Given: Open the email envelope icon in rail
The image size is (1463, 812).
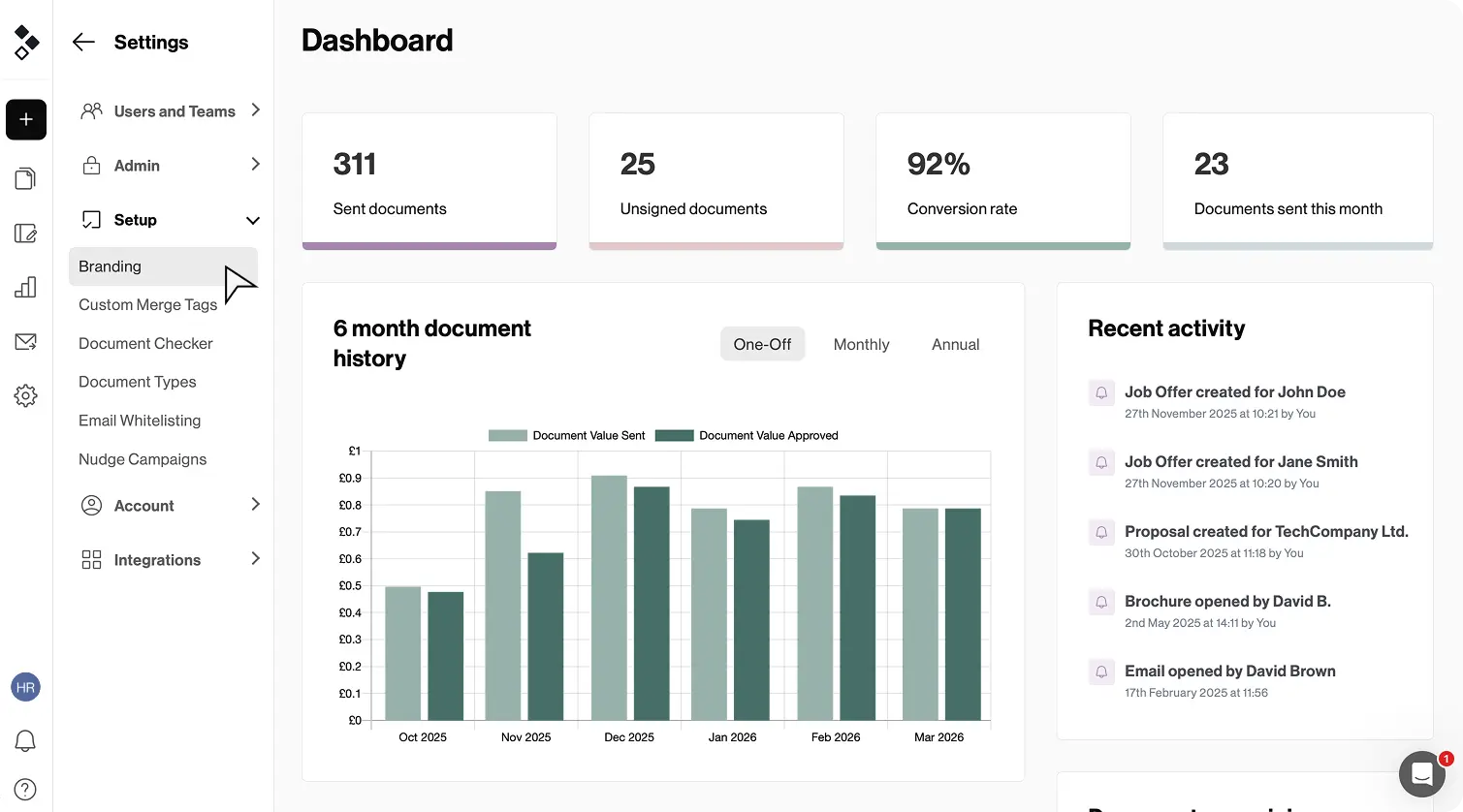Looking at the screenshot, I should point(26,342).
